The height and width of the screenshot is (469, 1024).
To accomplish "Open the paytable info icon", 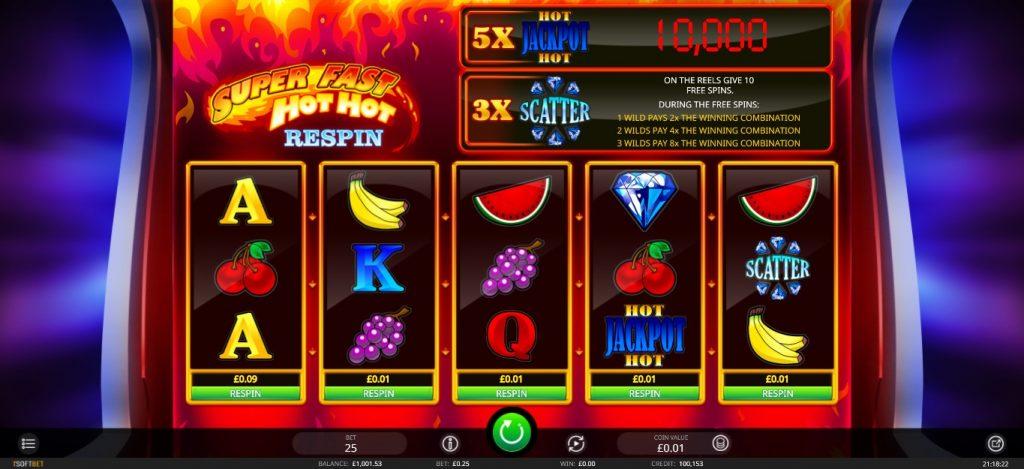I will 450,444.
